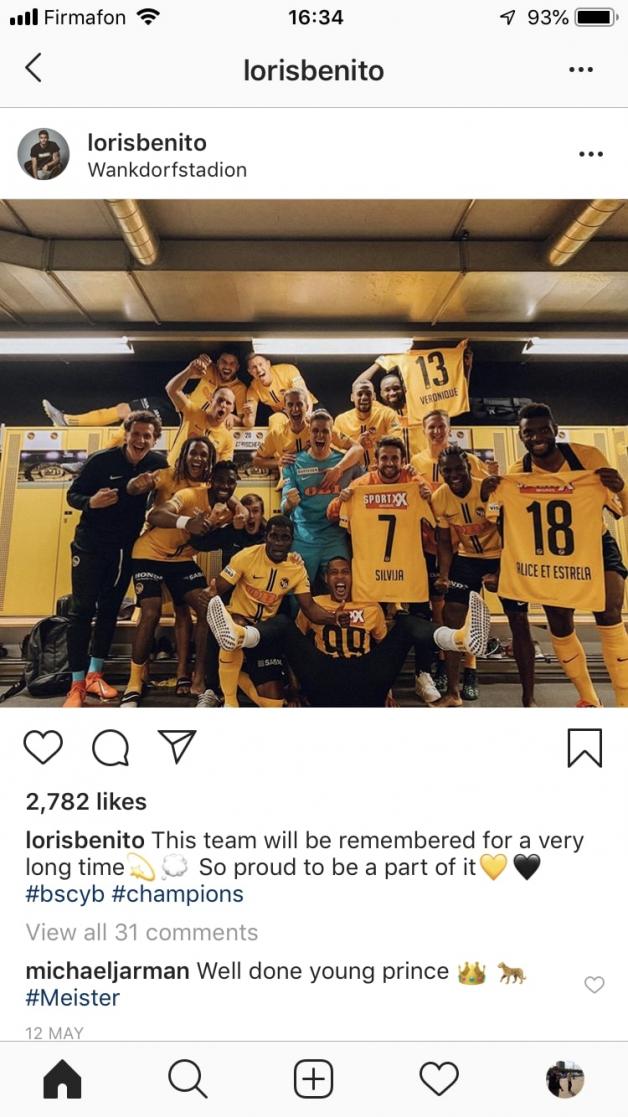Viewport: 628px width, 1117px height.
Task: Tap the back arrow in header
Action: (33, 68)
